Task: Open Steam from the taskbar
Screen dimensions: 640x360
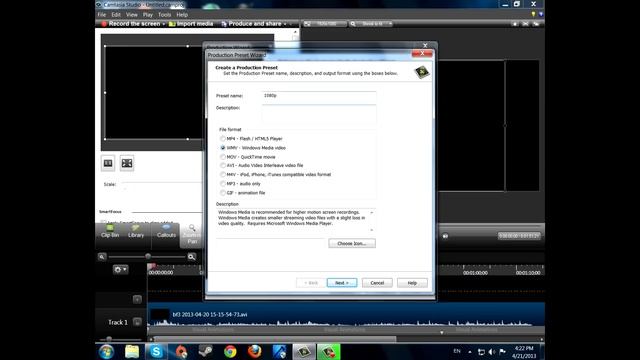Action: (205, 351)
